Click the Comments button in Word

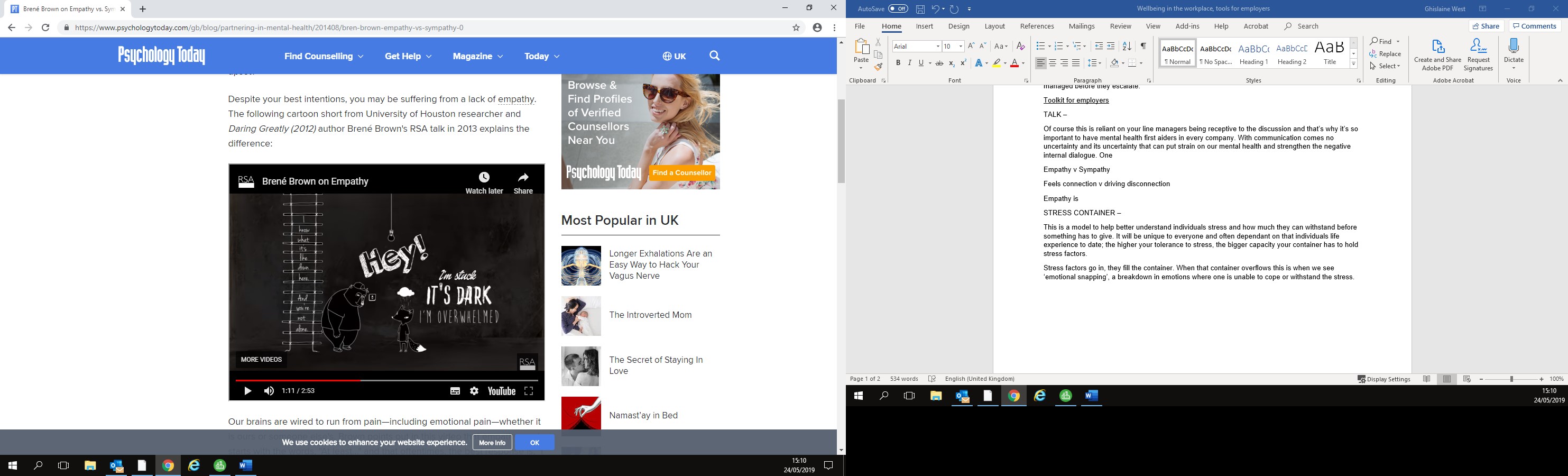pyautogui.click(x=1535, y=26)
